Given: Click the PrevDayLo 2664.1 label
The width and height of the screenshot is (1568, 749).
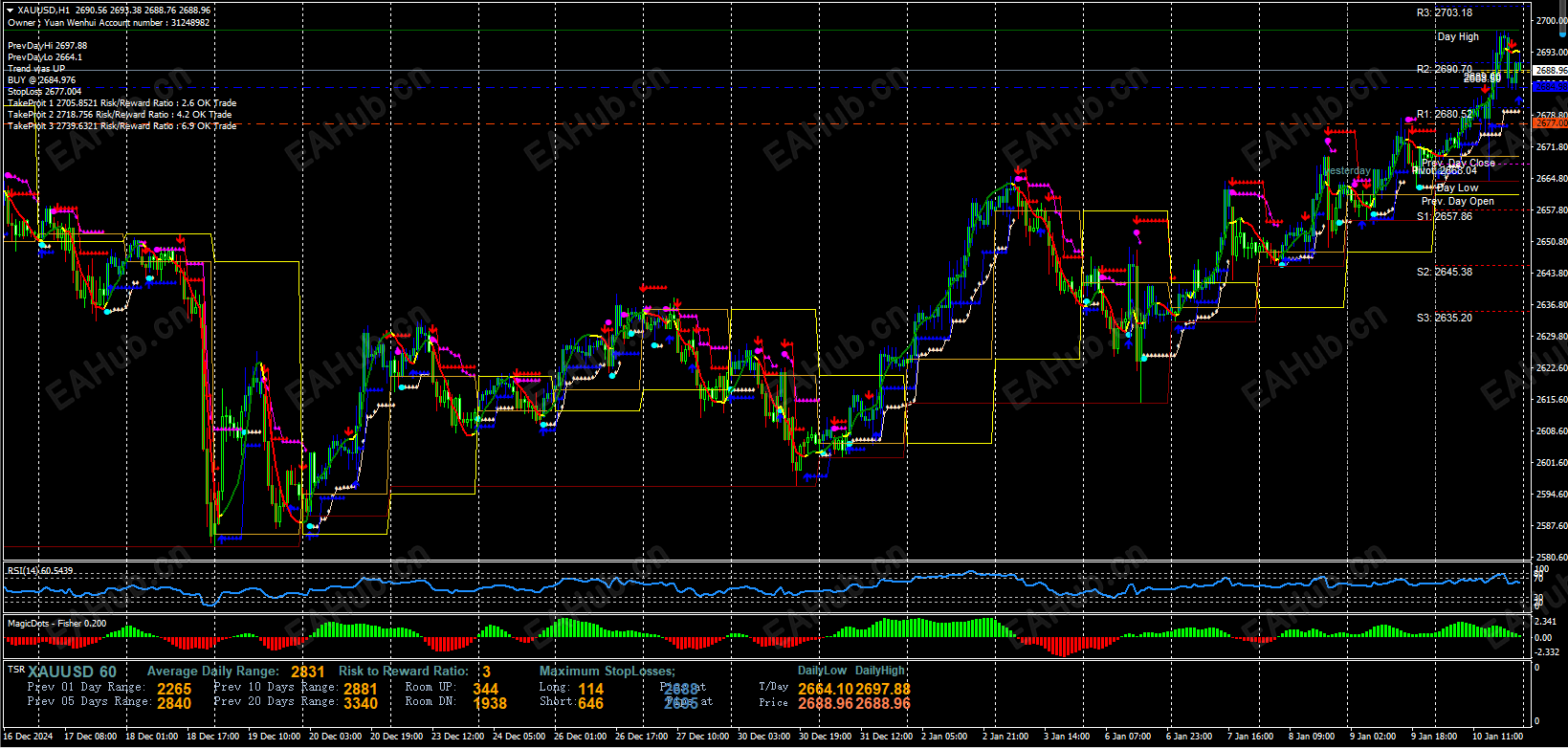Looking at the screenshot, I should pos(45,56).
